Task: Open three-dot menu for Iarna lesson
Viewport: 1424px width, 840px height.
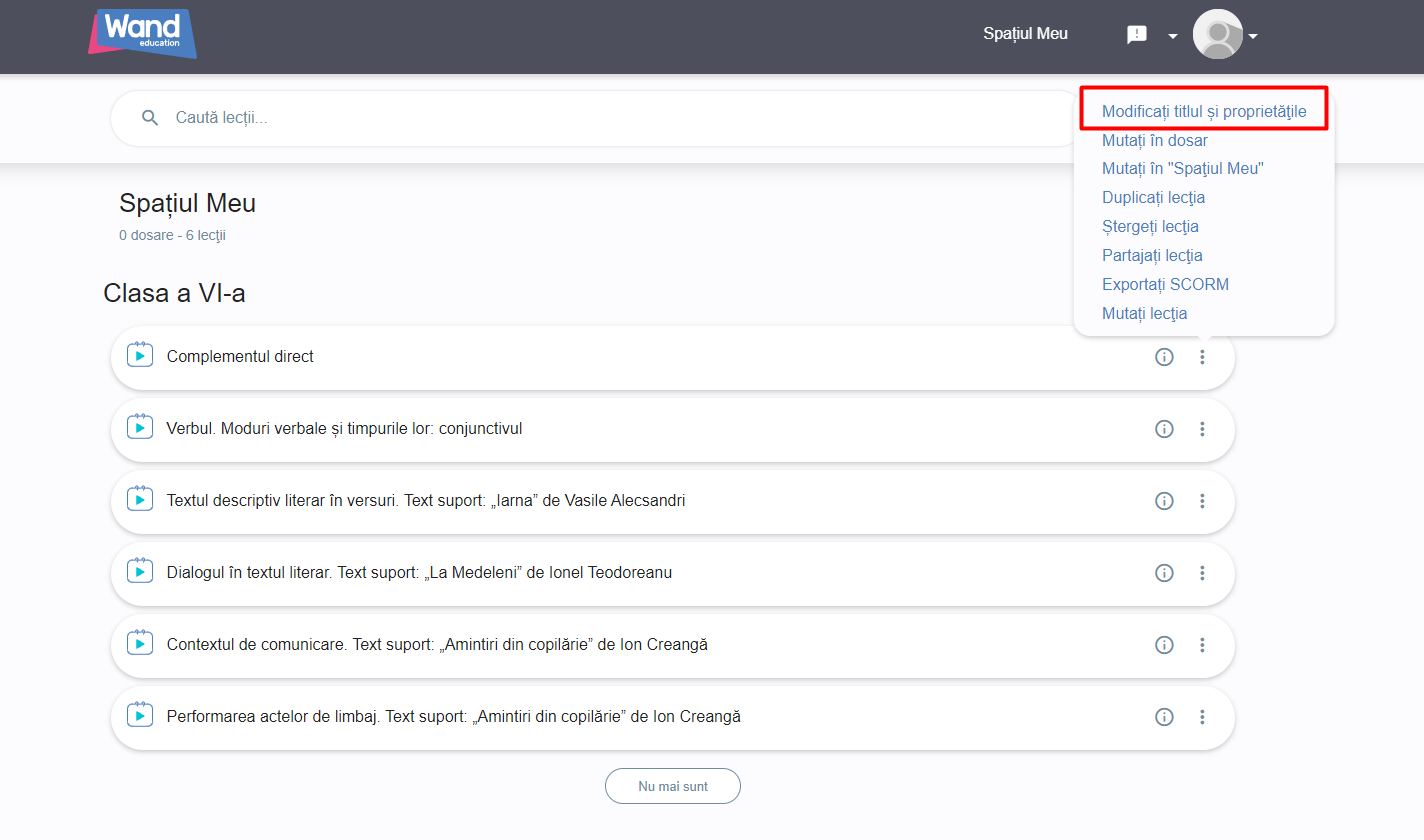Action: (x=1202, y=501)
